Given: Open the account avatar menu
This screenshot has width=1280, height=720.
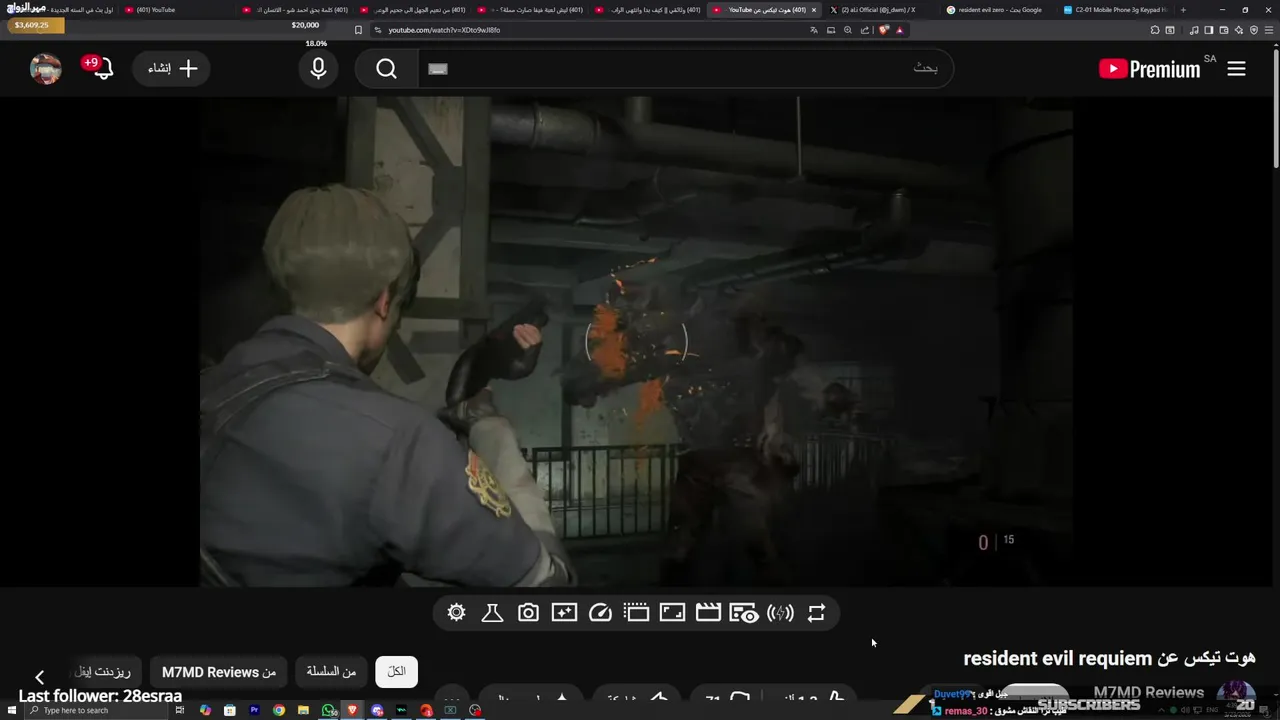Looking at the screenshot, I should pyautogui.click(x=46, y=68).
